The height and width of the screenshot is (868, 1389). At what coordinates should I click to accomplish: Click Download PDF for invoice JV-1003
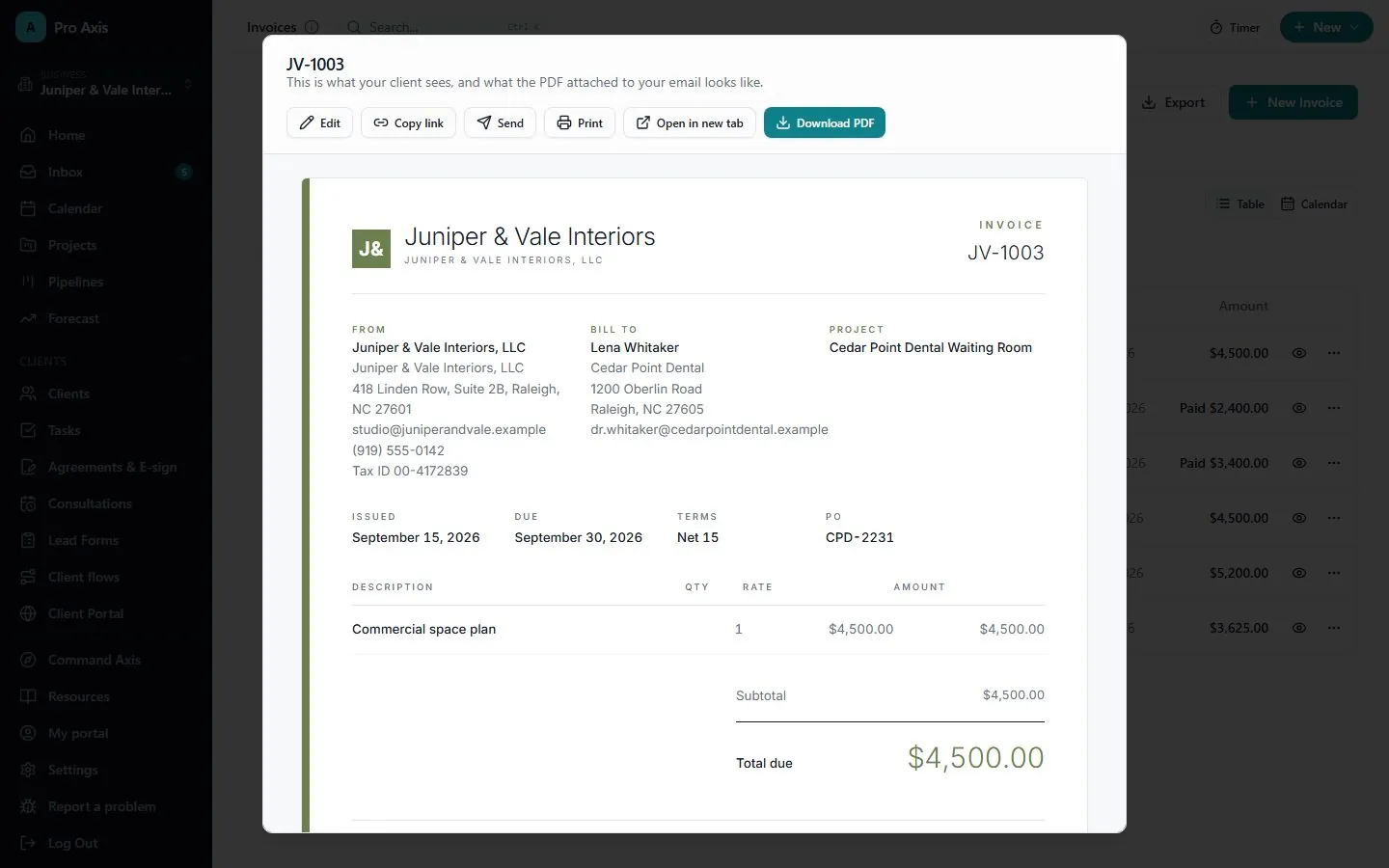(x=825, y=122)
